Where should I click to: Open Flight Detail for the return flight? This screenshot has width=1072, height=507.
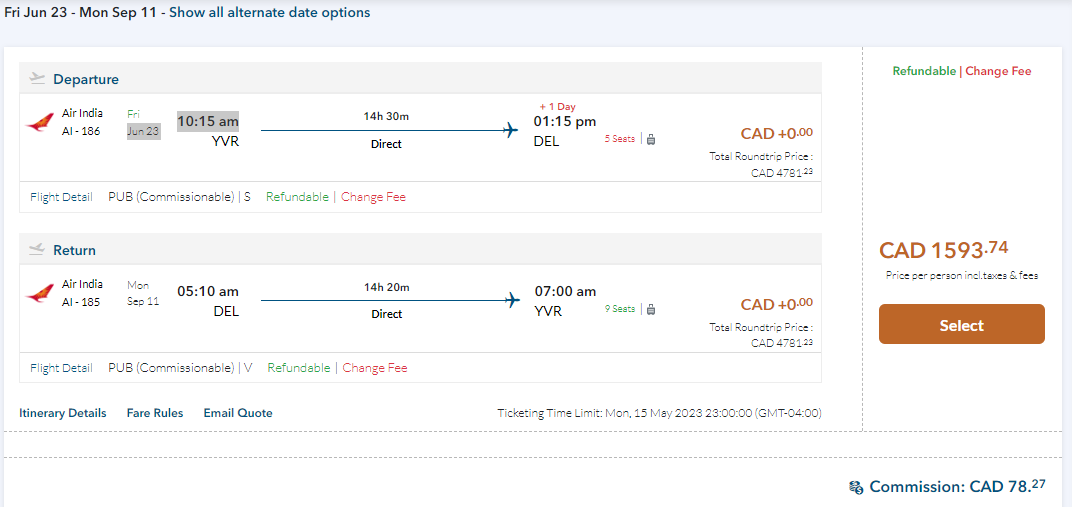click(61, 368)
